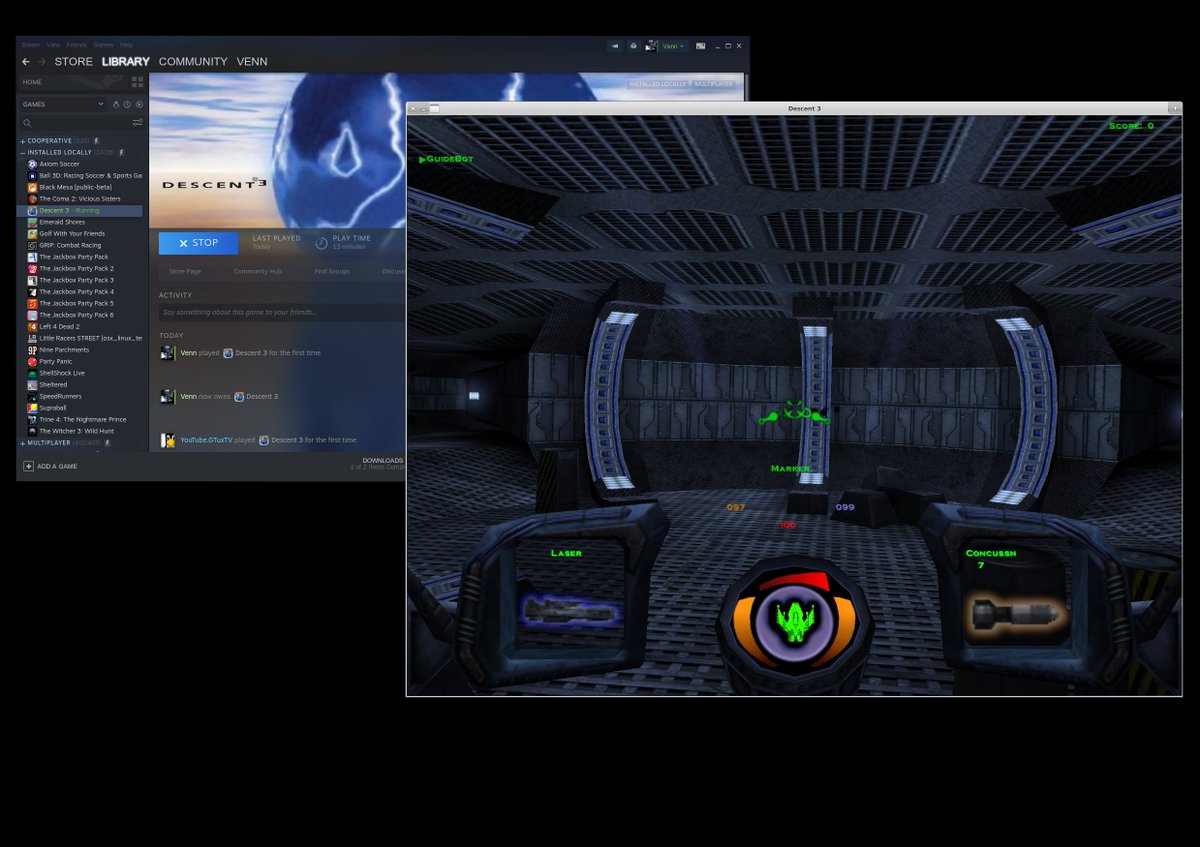Click the MULTIPLAYER tag on the banner
Image resolution: width=1200 pixels, height=847 pixels.
(714, 84)
